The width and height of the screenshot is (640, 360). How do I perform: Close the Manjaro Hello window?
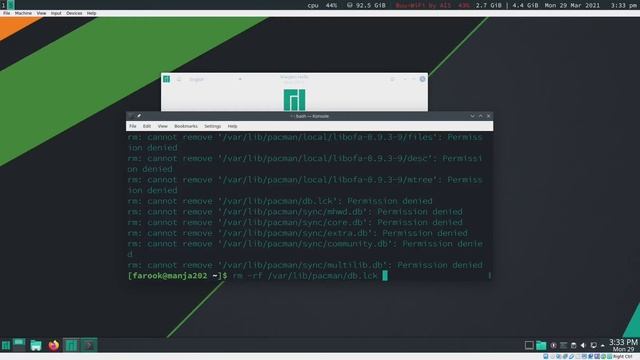(422, 79)
